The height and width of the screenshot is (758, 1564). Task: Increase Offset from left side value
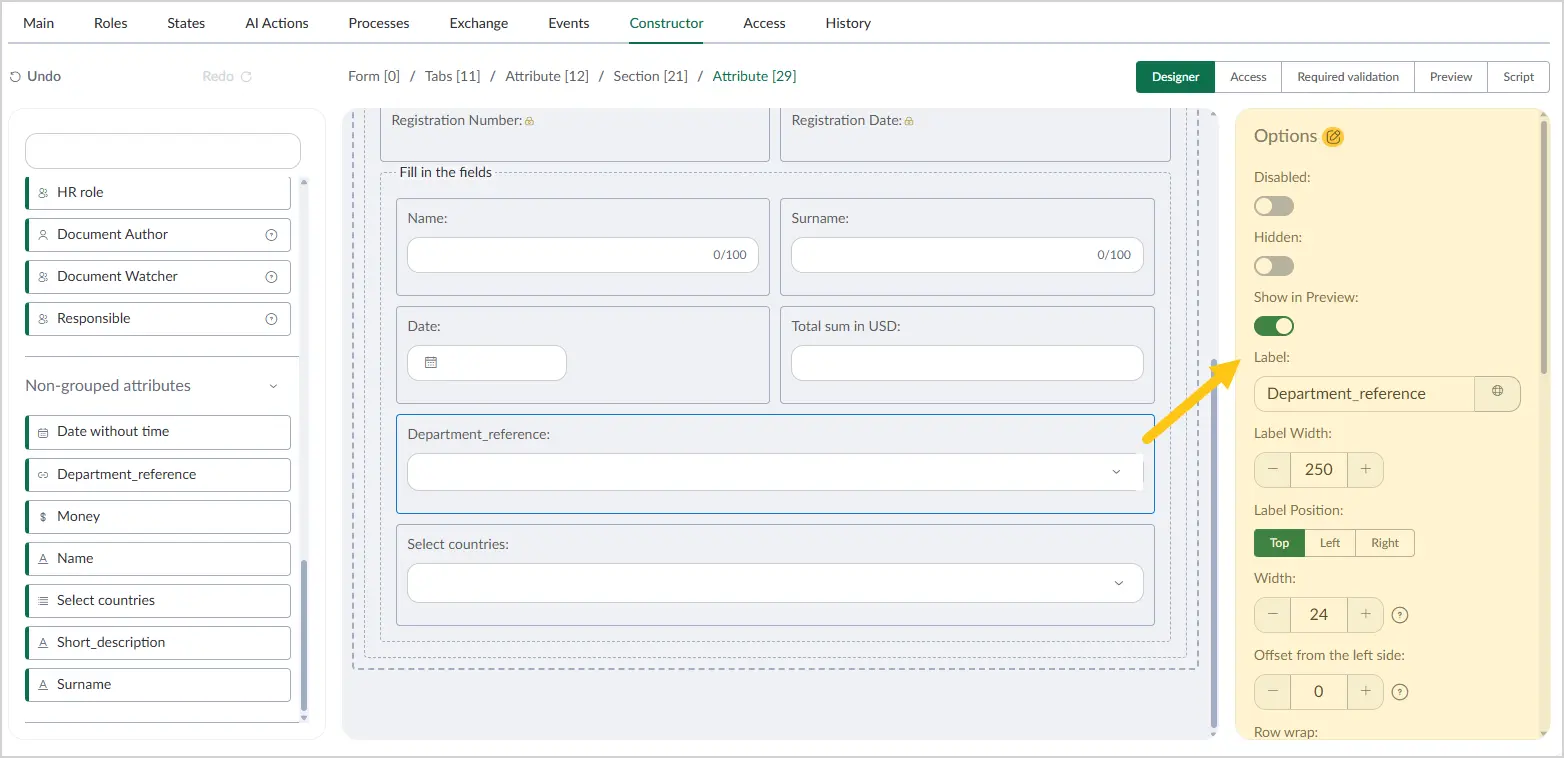(1365, 691)
